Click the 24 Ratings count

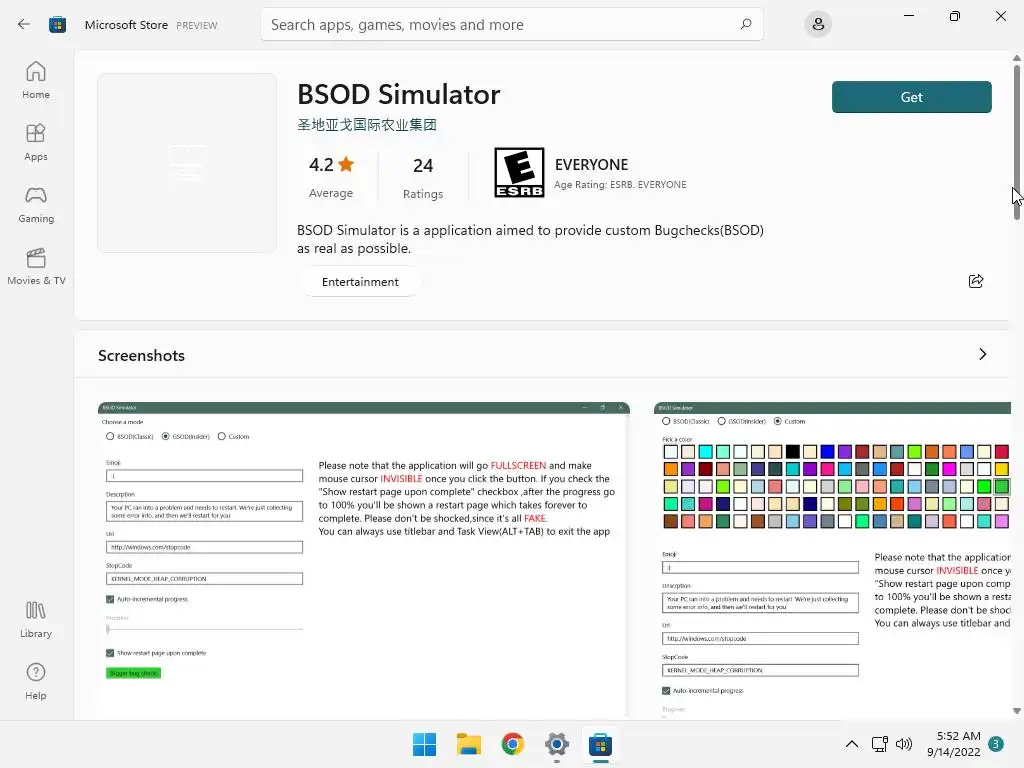point(423,178)
